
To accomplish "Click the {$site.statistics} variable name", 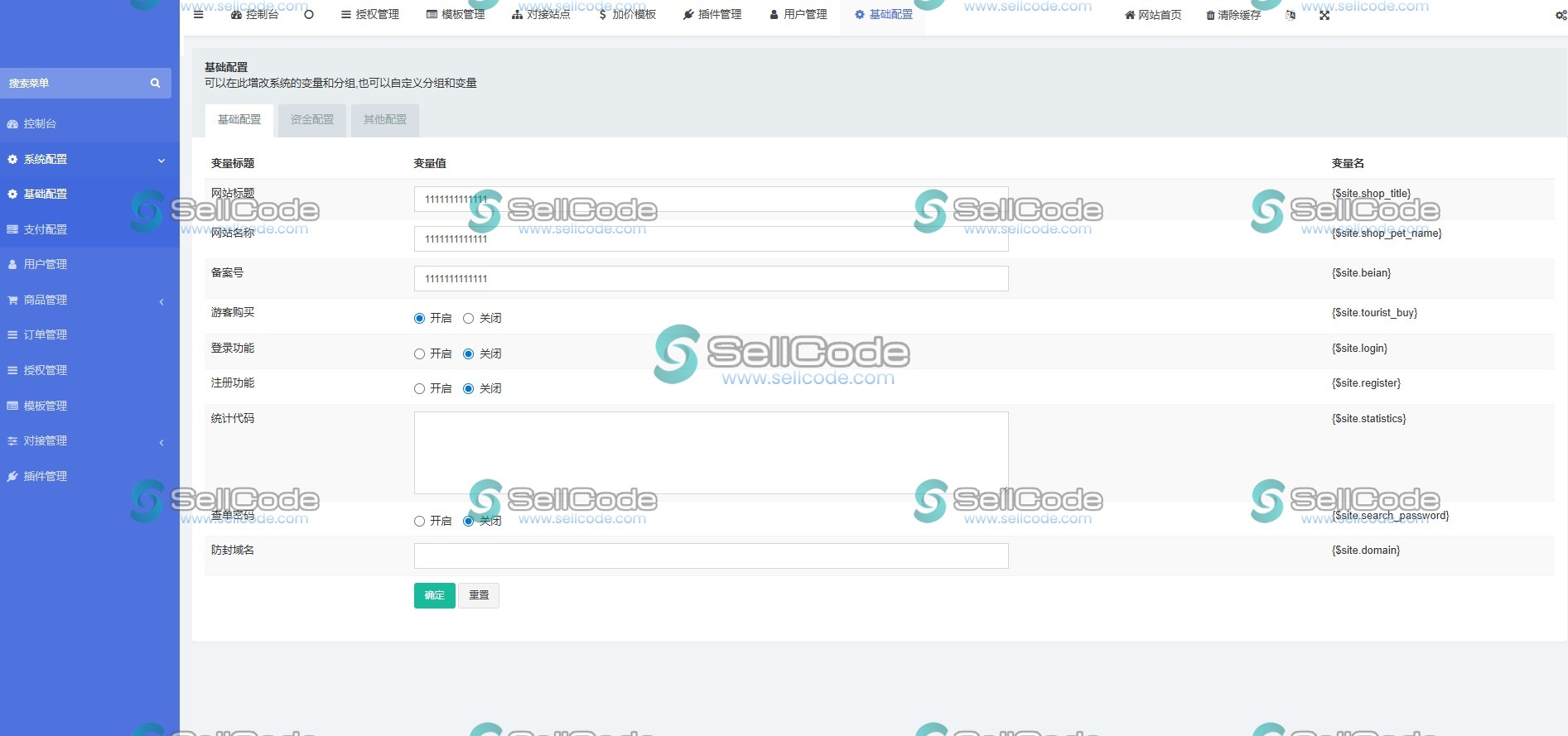I will tap(1368, 418).
